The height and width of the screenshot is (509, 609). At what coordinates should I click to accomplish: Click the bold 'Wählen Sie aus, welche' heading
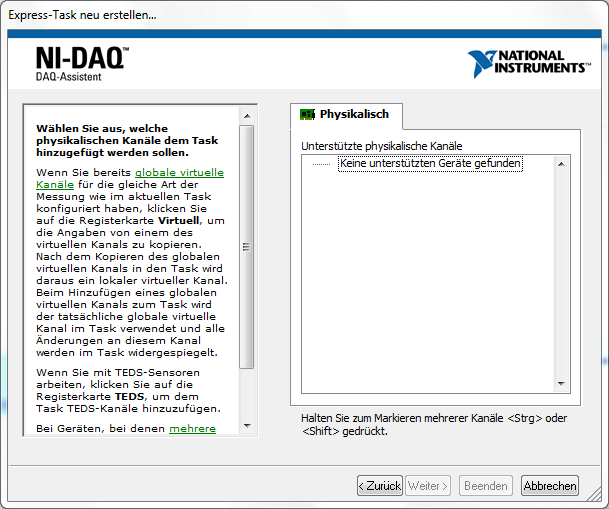point(127,140)
